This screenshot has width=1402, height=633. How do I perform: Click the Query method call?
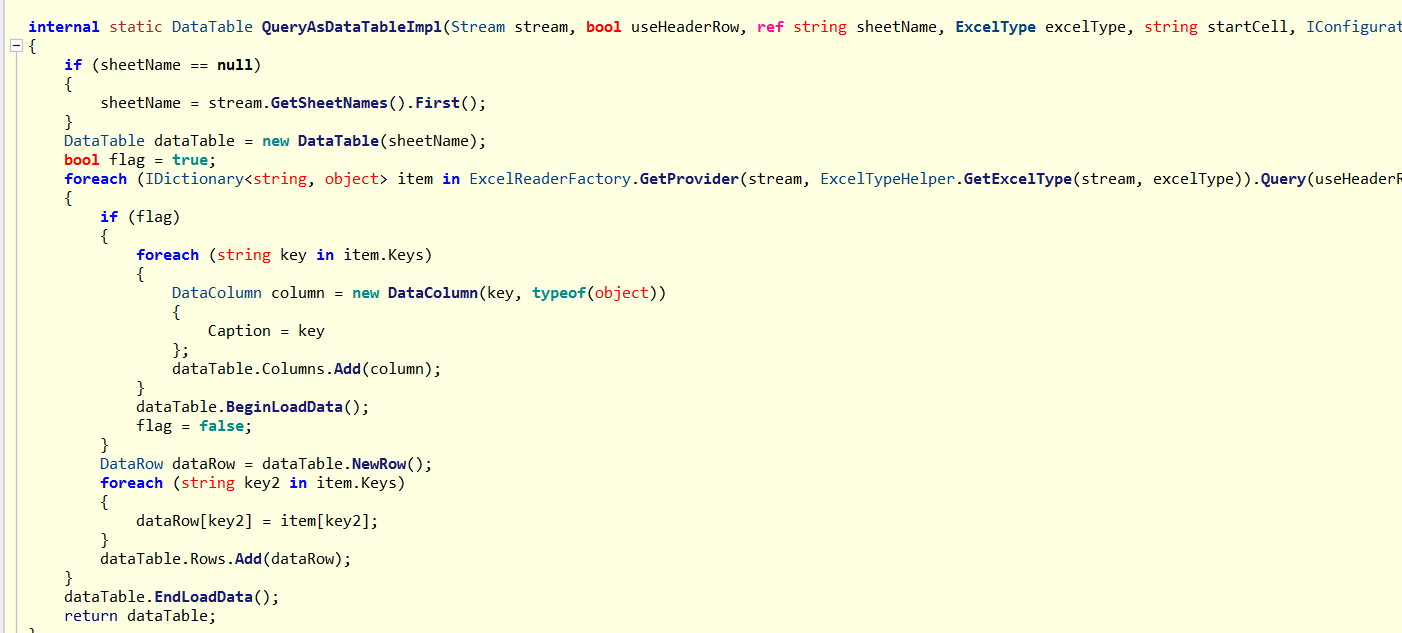click(1284, 179)
